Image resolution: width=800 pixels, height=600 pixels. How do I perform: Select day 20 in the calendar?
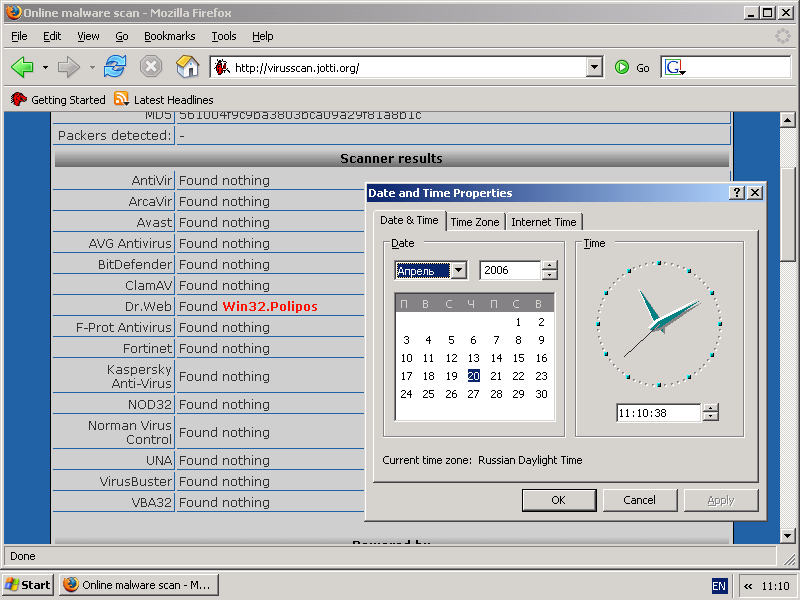pyautogui.click(x=473, y=376)
